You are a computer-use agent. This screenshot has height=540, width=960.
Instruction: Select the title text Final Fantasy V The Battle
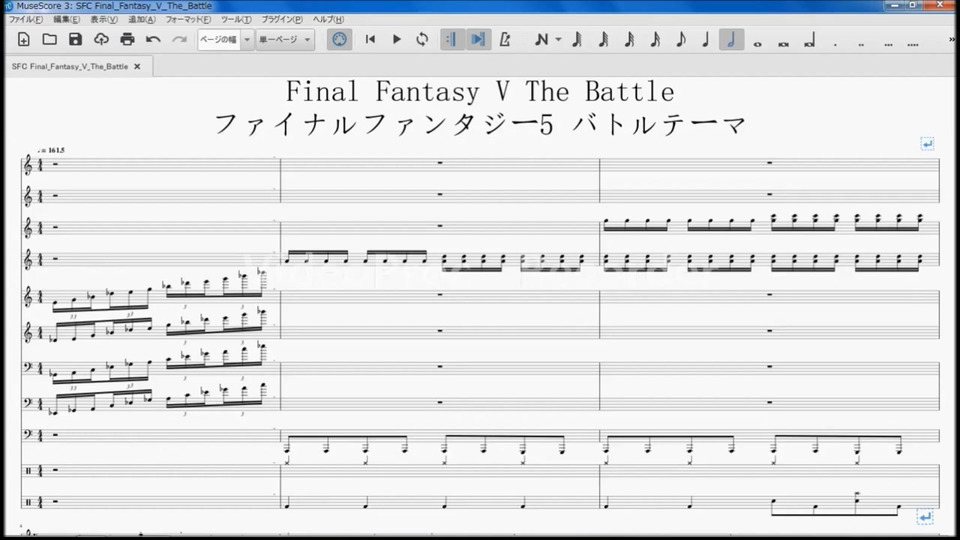[x=480, y=92]
